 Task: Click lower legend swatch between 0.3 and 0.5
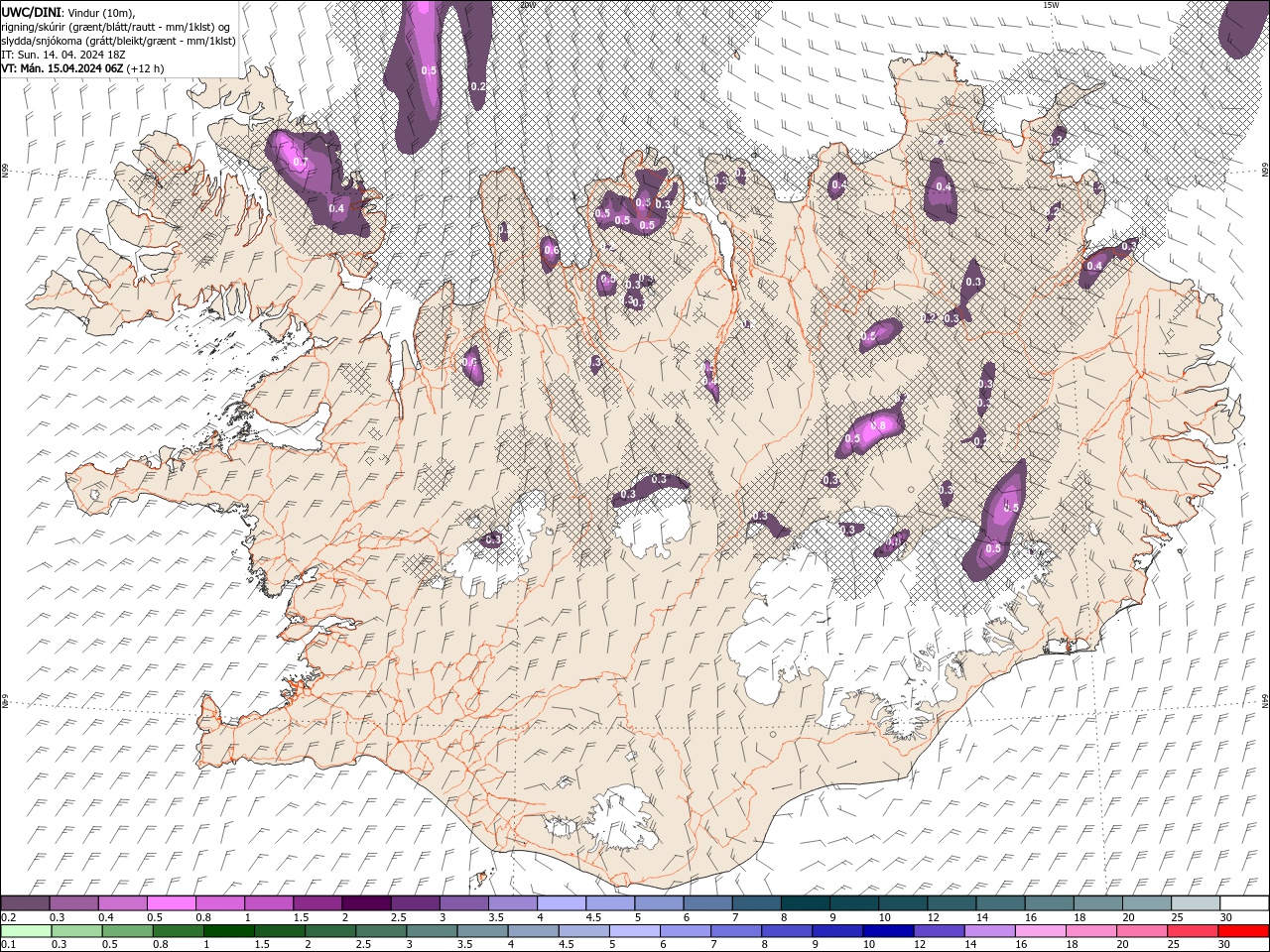click(x=76, y=931)
